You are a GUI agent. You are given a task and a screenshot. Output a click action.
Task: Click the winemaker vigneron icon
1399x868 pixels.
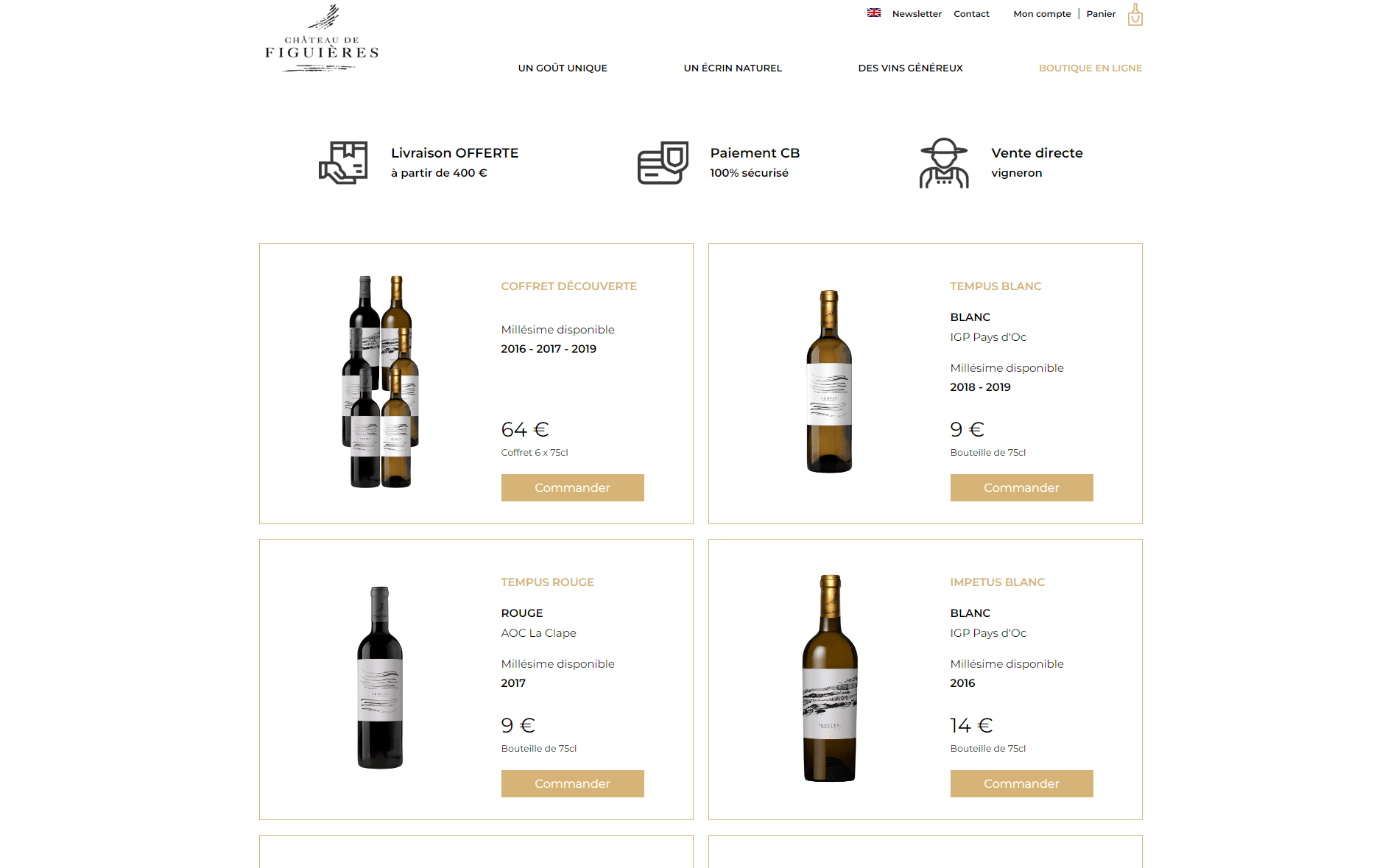click(944, 163)
